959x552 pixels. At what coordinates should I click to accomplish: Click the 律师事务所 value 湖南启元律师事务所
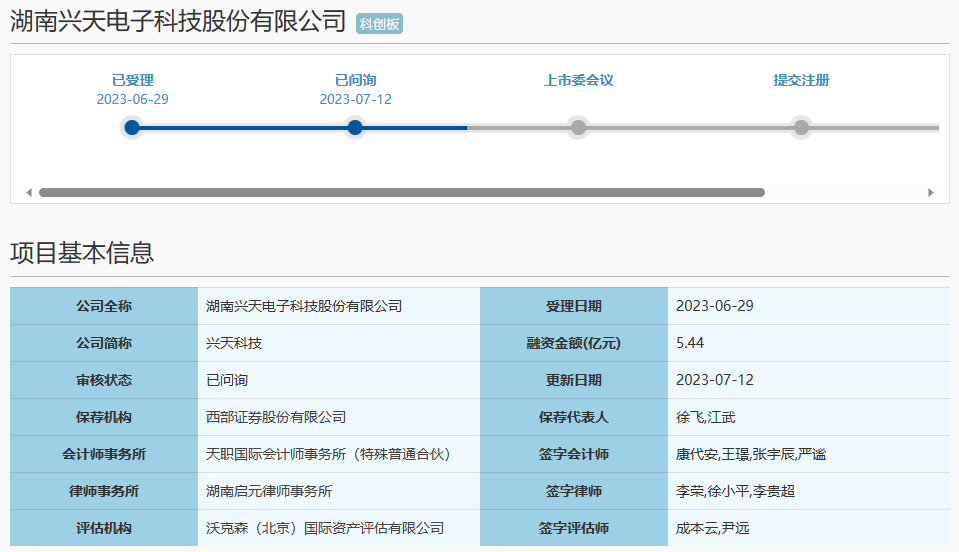tap(269, 491)
